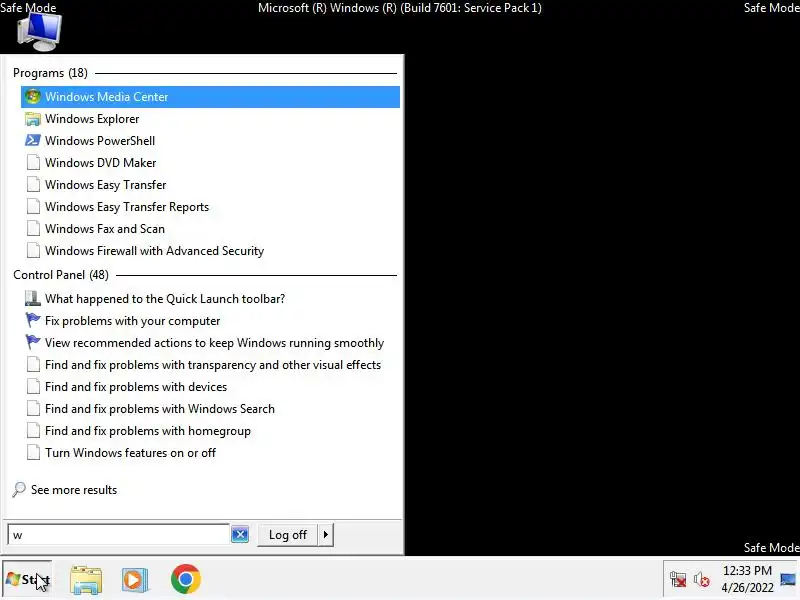Open Turn Windows features on or off
This screenshot has height=600, width=800.
click(x=210, y=453)
